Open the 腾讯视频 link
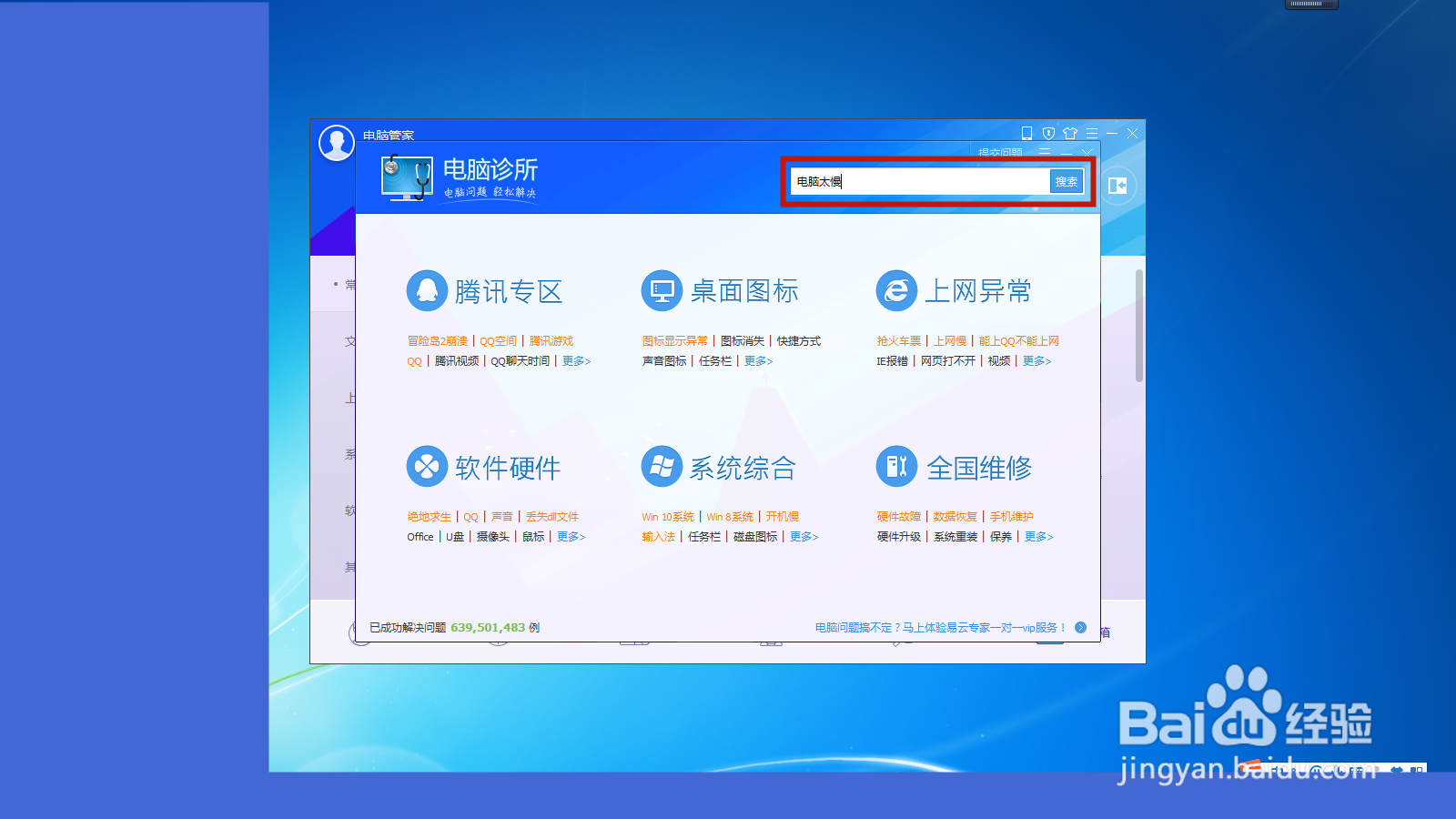Image resolution: width=1456 pixels, height=819 pixels. [x=457, y=361]
